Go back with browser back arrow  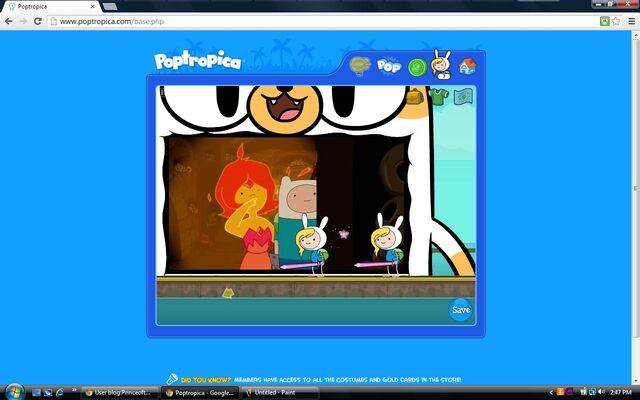(x=9, y=21)
